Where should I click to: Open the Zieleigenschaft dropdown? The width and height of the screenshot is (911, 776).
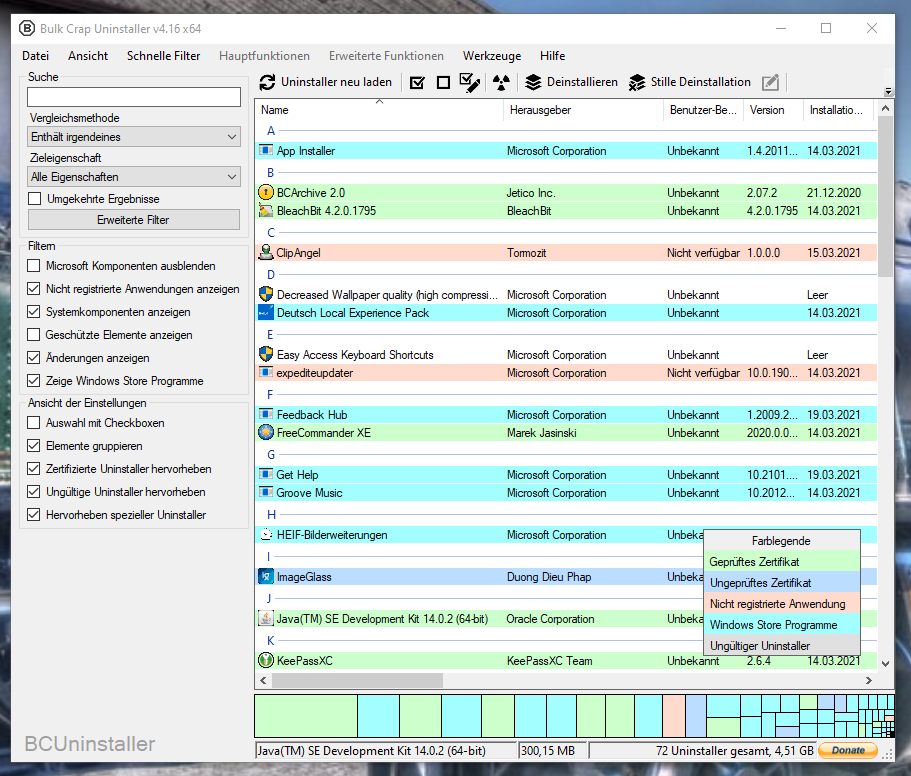[x=134, y=177]
